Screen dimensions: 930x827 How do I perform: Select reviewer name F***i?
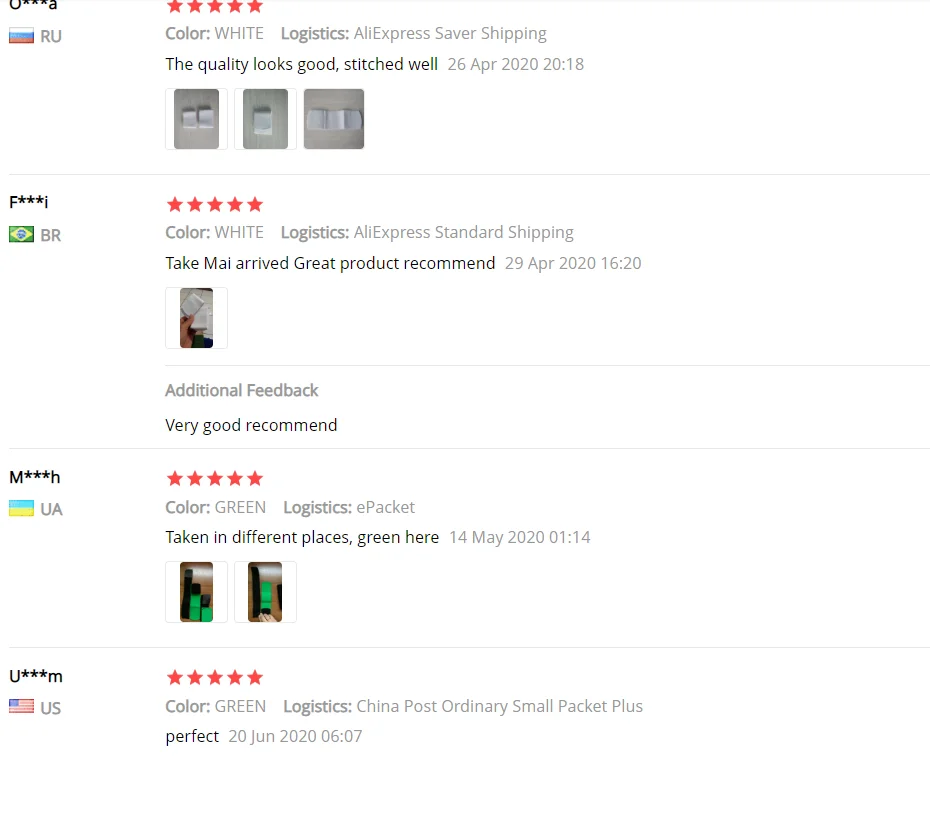(28, 202)
